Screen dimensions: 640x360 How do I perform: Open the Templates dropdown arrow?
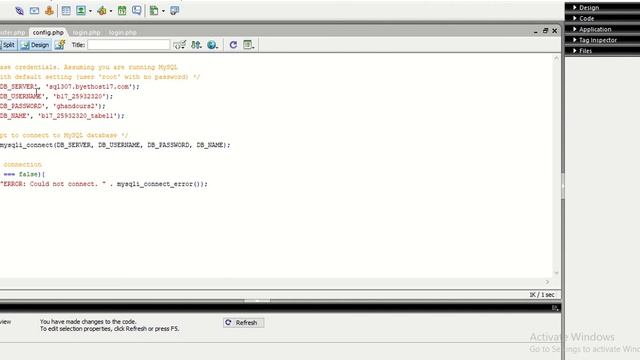(163, 11)
